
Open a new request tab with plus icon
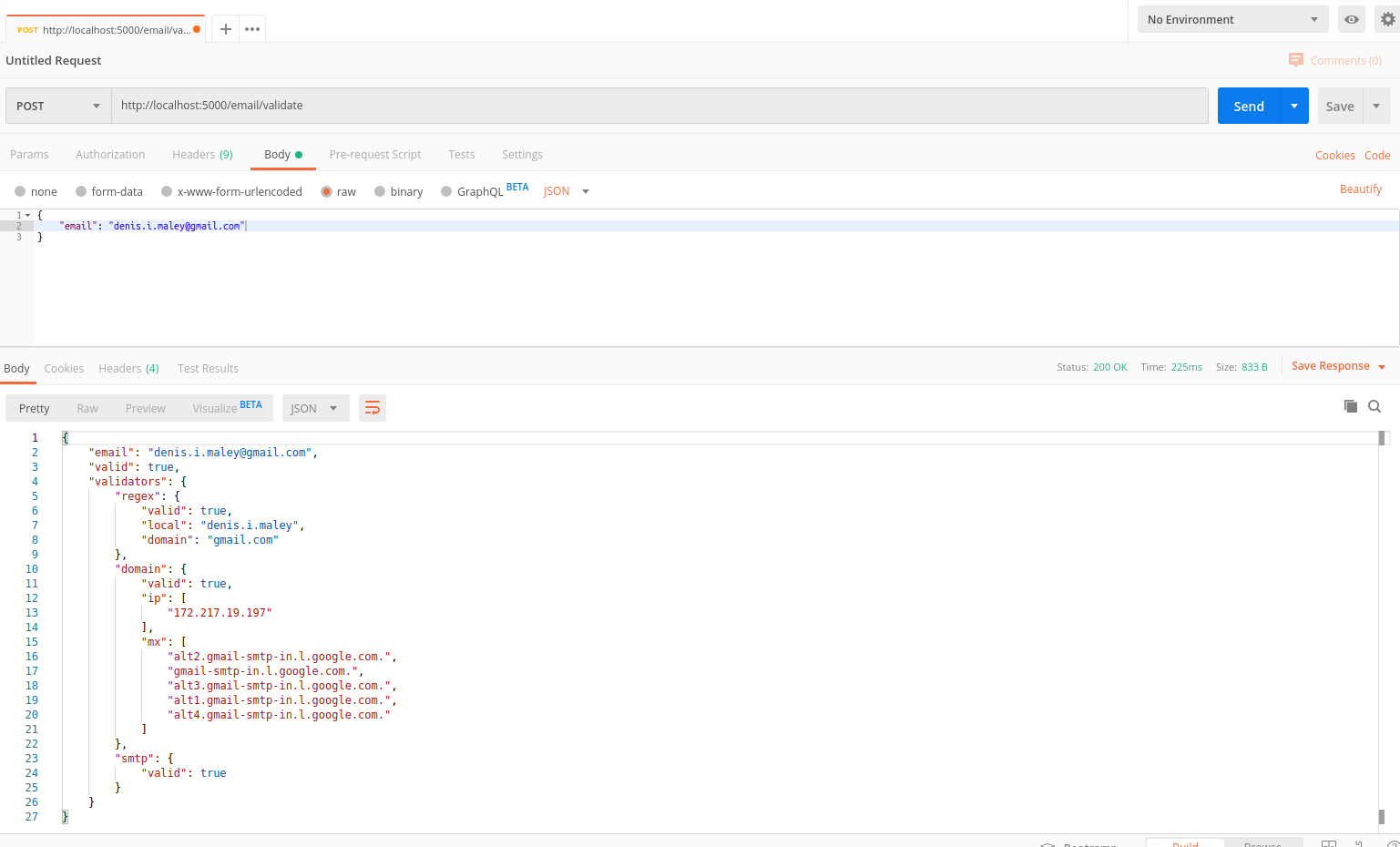[x=224, y=28]
